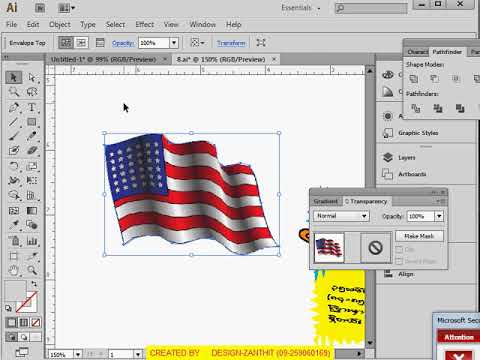Open the Layers panel icon
The width and height of the screenshot is (480, 360).
pos(388,157)
